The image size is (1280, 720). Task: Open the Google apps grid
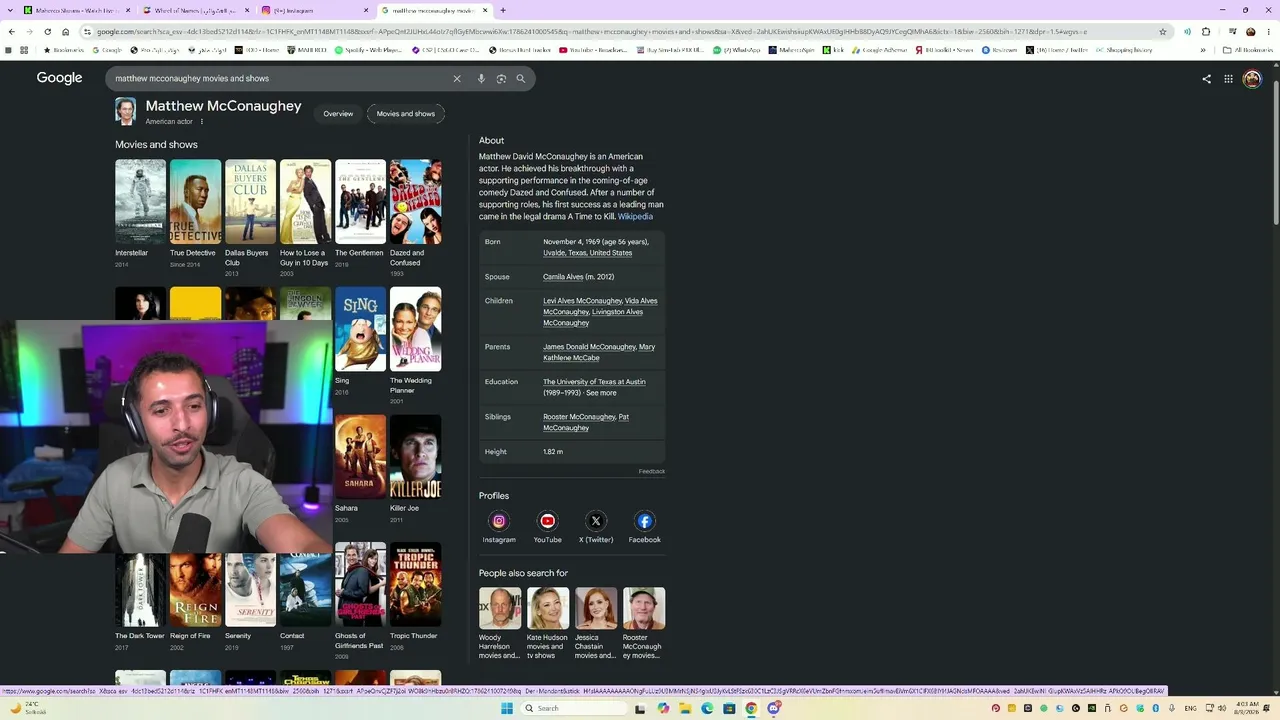click(x=1228, y=79)
